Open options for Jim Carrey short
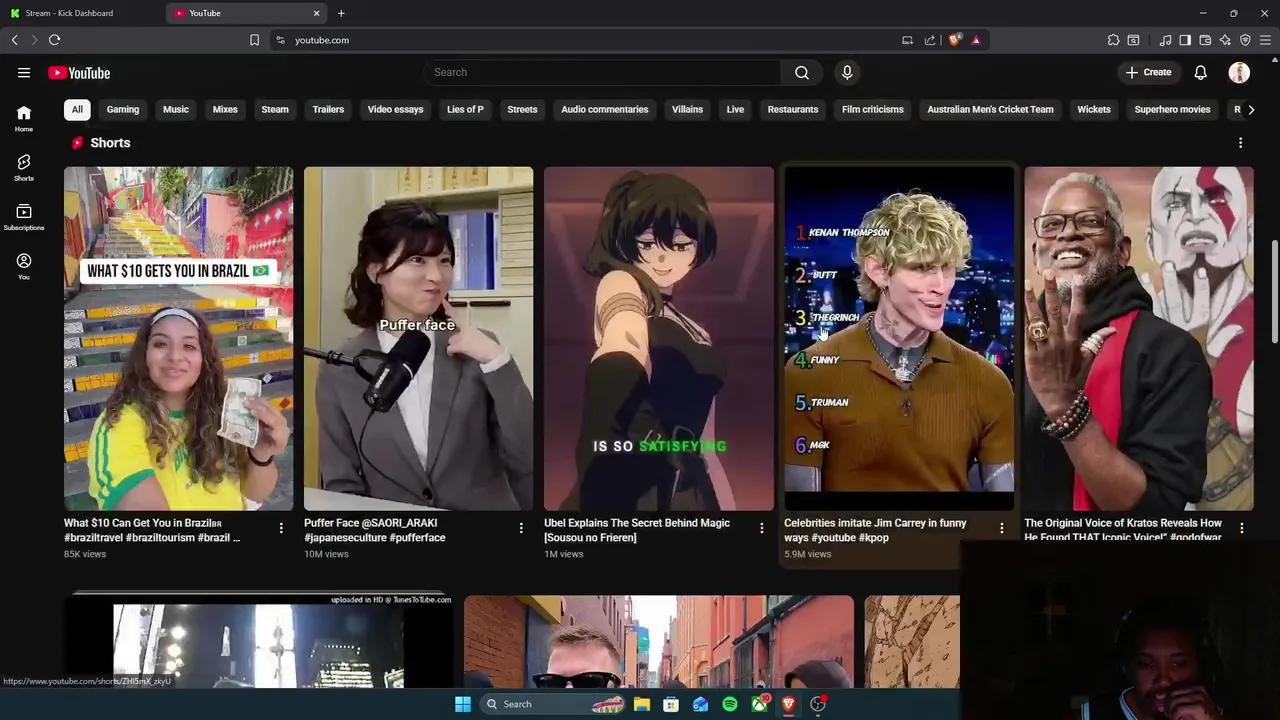Image resolution: width=1280 pixels, height=720 pixels. [x=1001, y=528]
